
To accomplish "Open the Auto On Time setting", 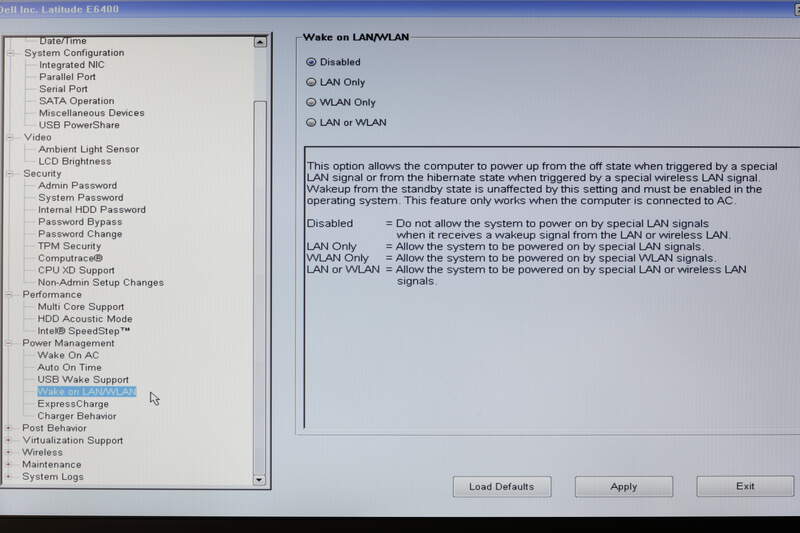I will pos(69,367).
